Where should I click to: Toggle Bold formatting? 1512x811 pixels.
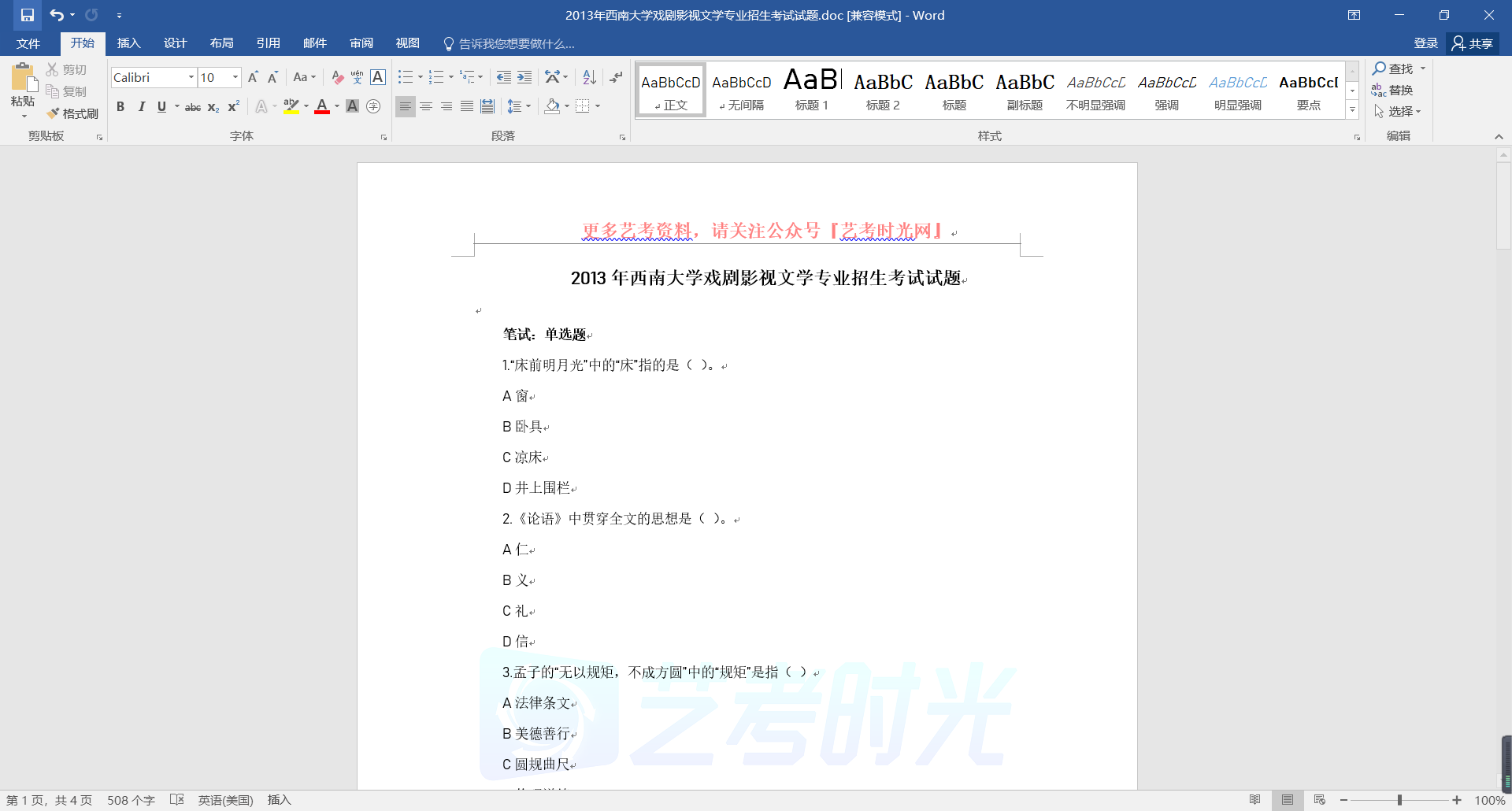click(x=120, y=106)
